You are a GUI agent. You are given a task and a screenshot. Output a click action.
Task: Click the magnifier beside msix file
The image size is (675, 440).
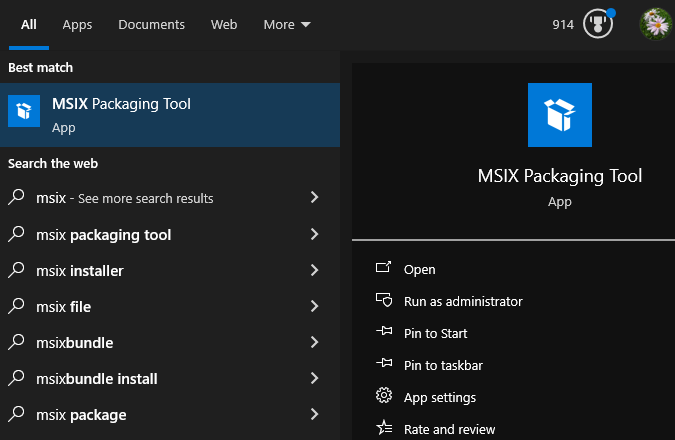click(x=16, y=306)
